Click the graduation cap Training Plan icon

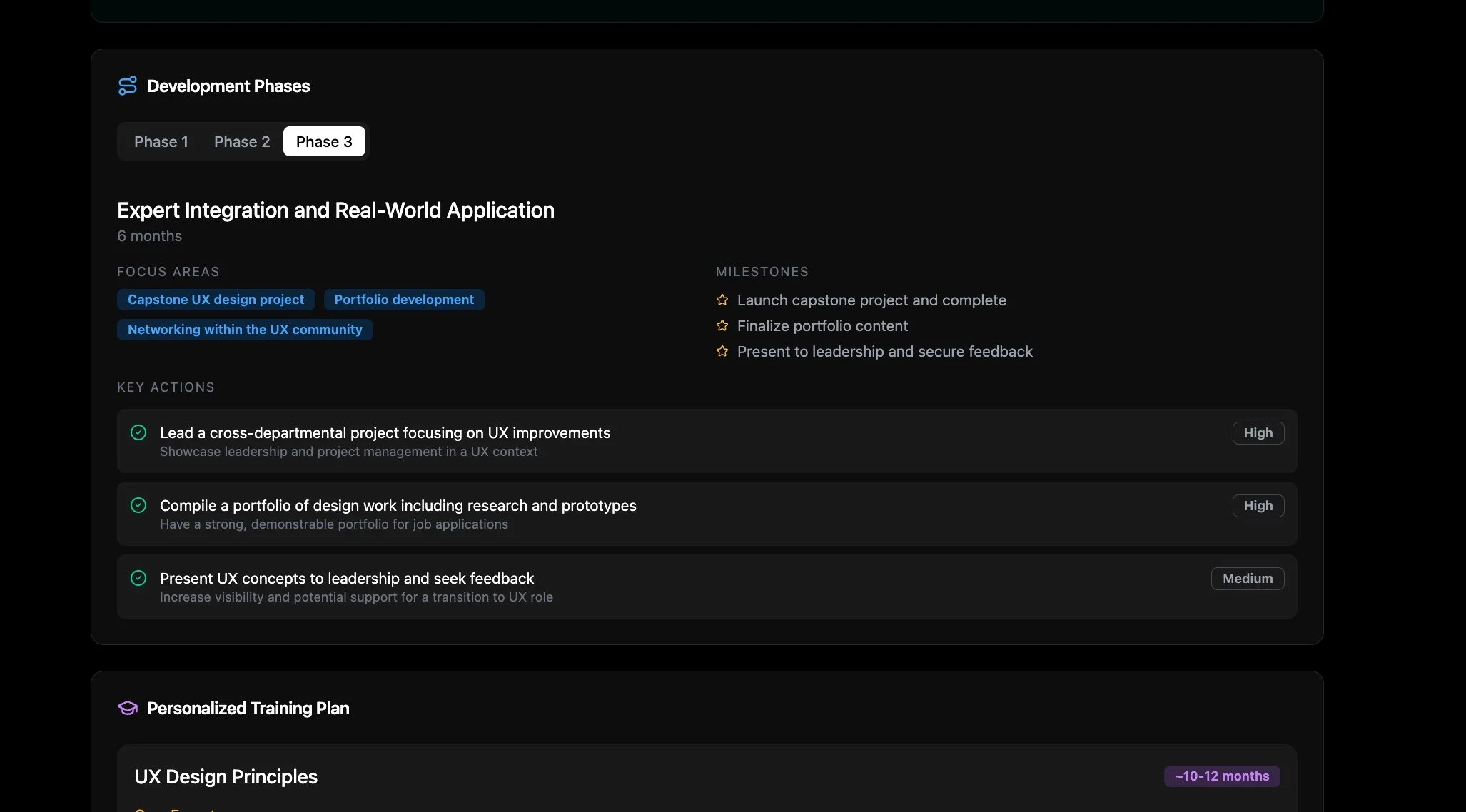(127, 708)
